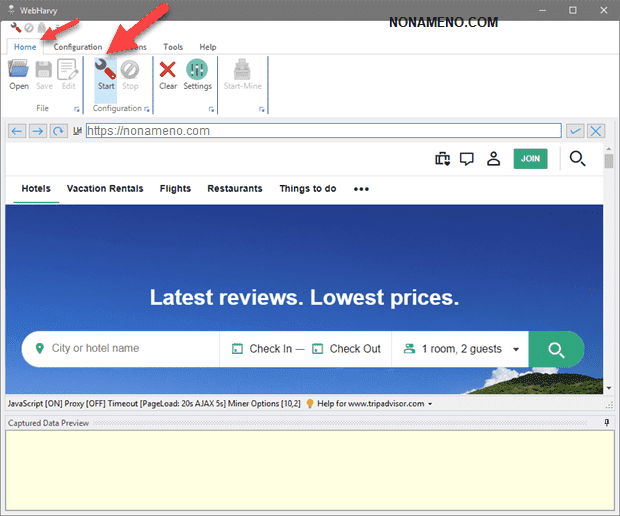
Task: Expand the Configuration group dialog launcher
Action: 147,109
